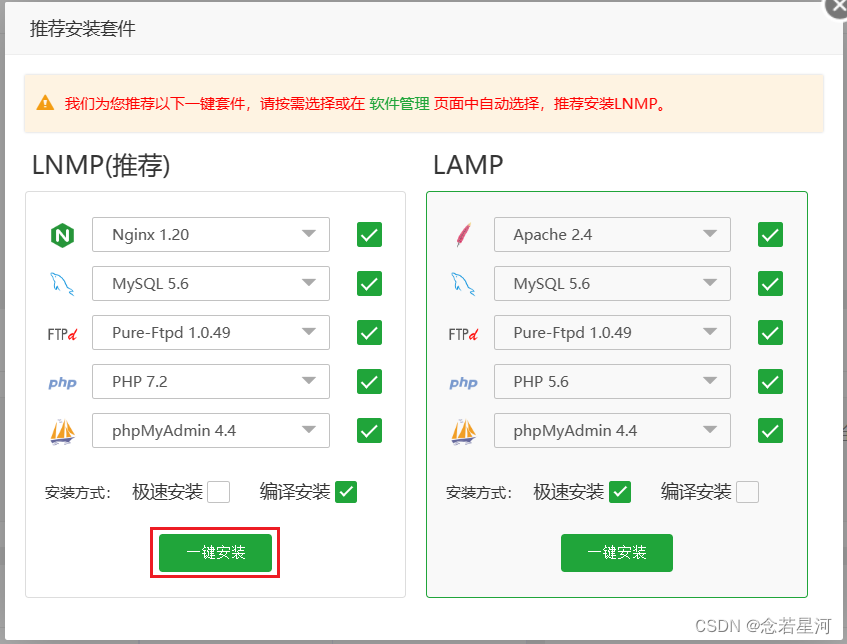Uncheck PHP 7.2 in the LNMP panel

coord(369,381)
